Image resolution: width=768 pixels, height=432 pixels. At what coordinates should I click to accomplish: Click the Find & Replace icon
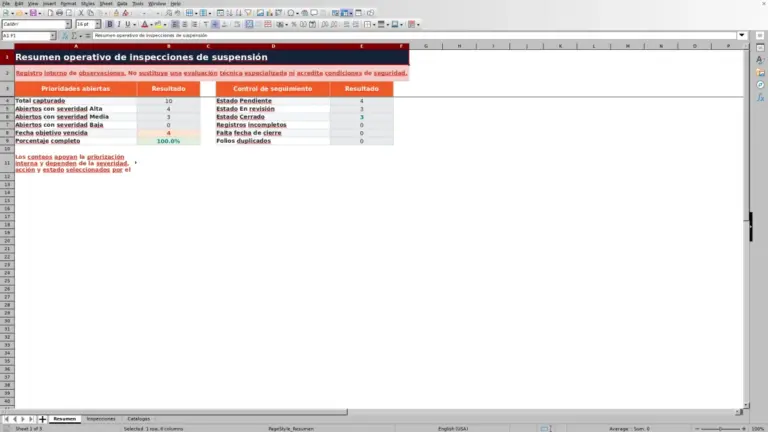point(168,13)
